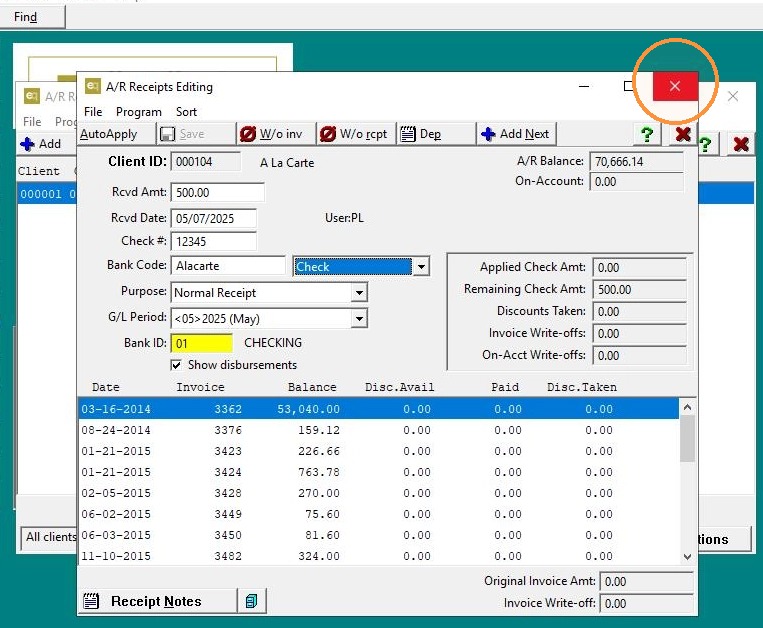The height and width of the screenshot is (628, 763).
Task: Open File menu of background A/R window
Action: pos(32,122)
